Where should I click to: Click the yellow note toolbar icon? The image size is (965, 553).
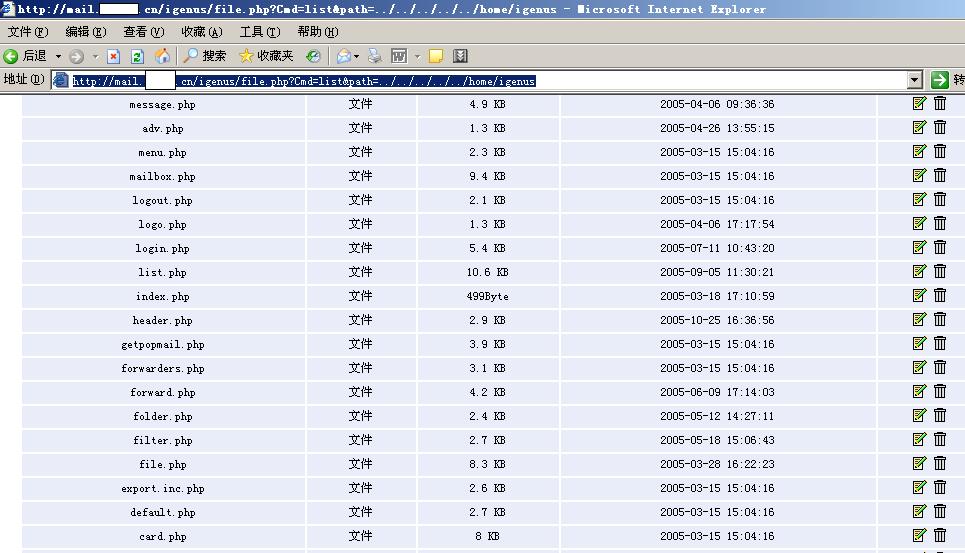436,57
